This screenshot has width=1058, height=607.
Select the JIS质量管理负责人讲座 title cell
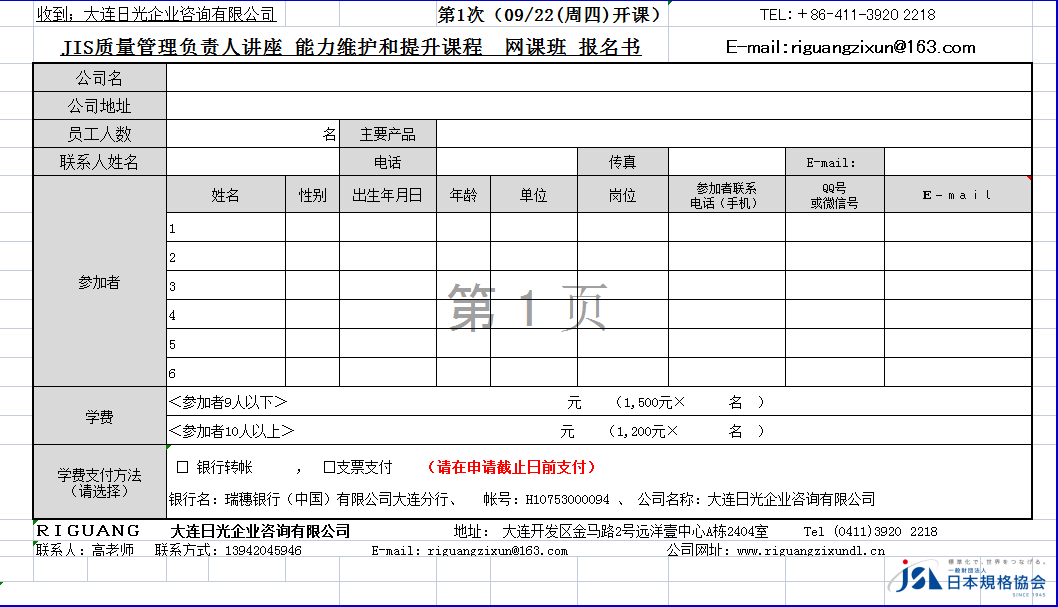(x=350, y=48)
